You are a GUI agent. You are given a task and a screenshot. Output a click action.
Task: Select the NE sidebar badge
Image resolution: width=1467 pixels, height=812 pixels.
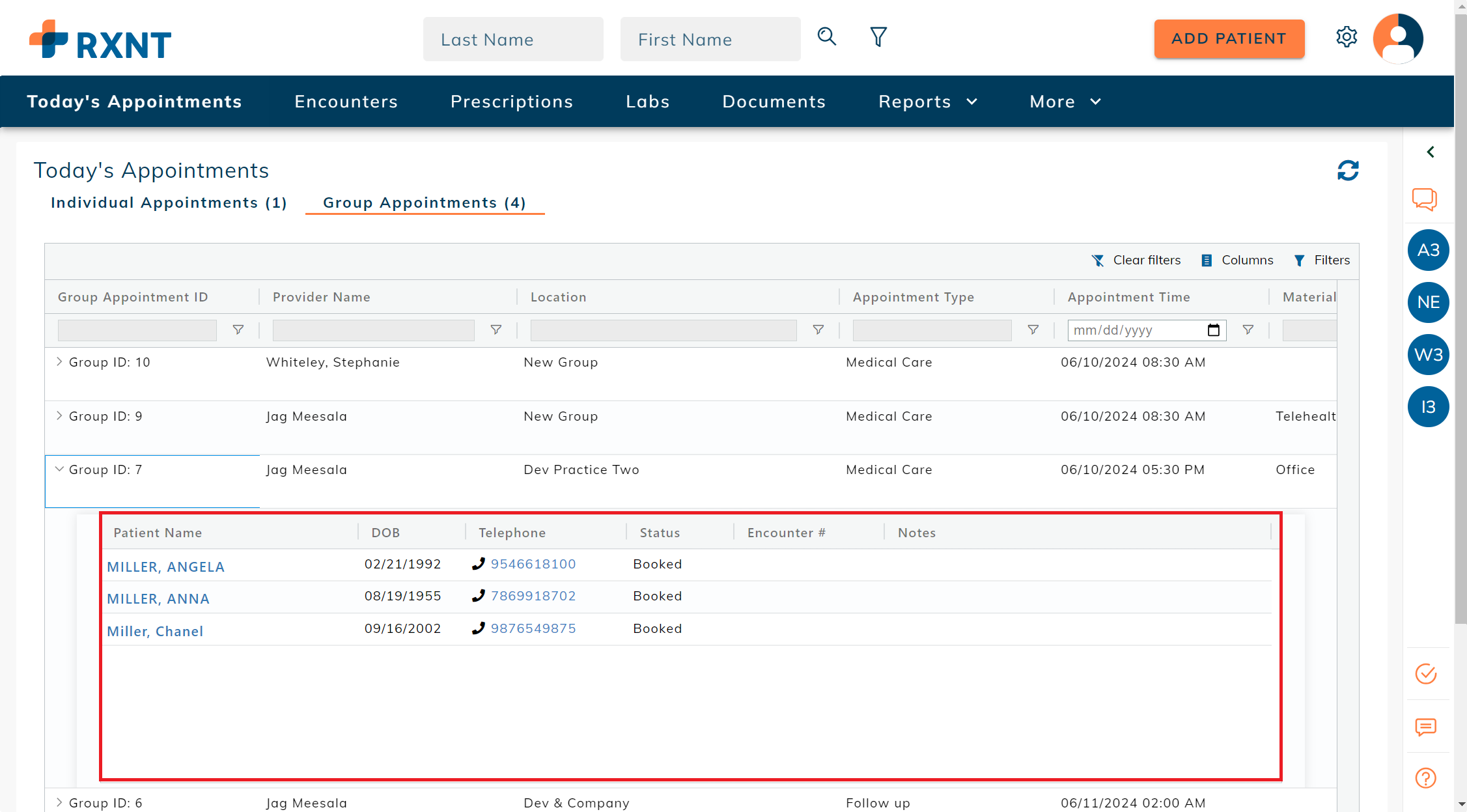pyautogui.click(x=1428, y=302)
